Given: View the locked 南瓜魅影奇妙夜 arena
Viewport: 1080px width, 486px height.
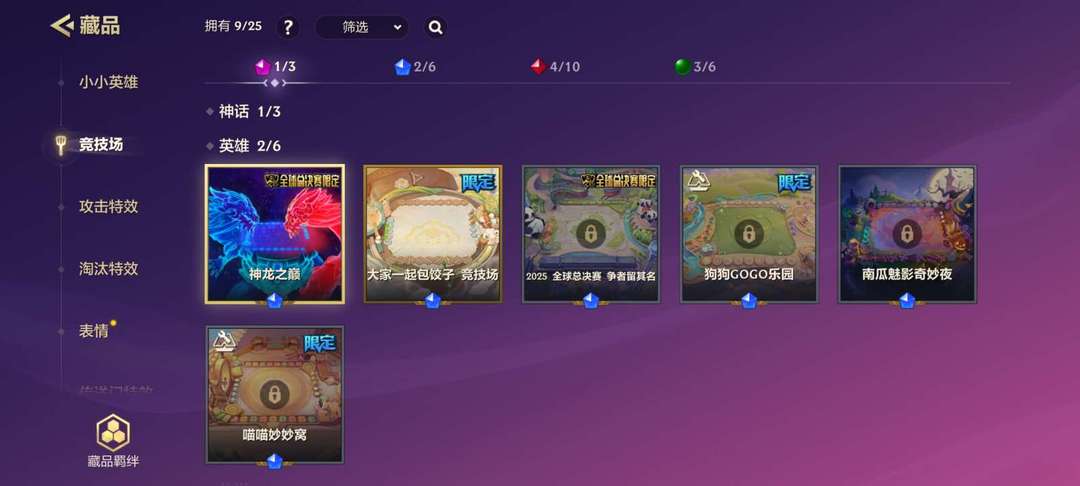Looking at the screenshot, I should click(x=907, y=234).
